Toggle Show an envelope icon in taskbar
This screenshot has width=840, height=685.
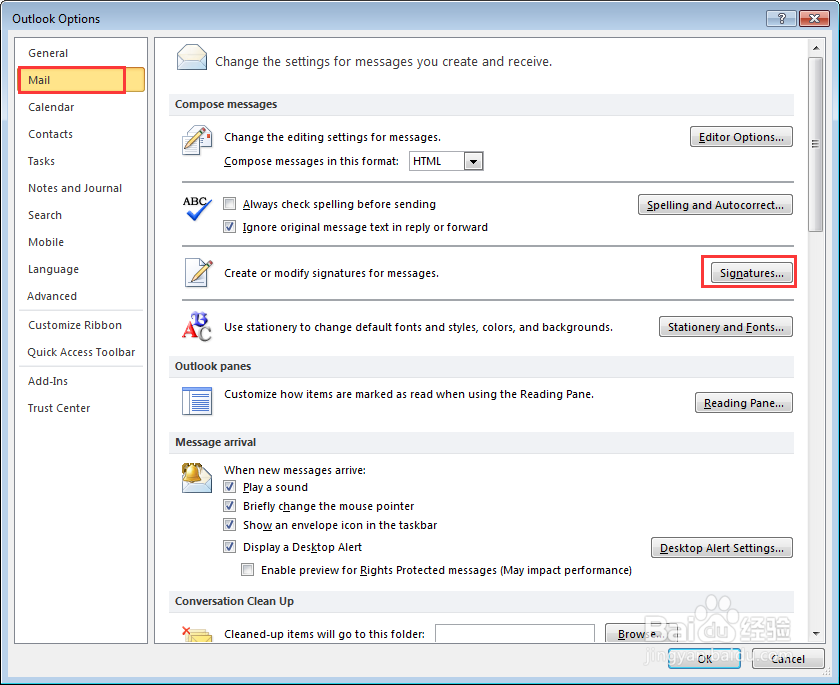tap(230, 525)
